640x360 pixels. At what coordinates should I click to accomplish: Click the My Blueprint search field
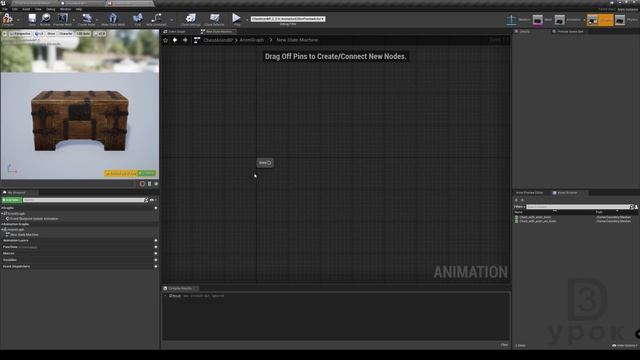(x=85, y=200)
